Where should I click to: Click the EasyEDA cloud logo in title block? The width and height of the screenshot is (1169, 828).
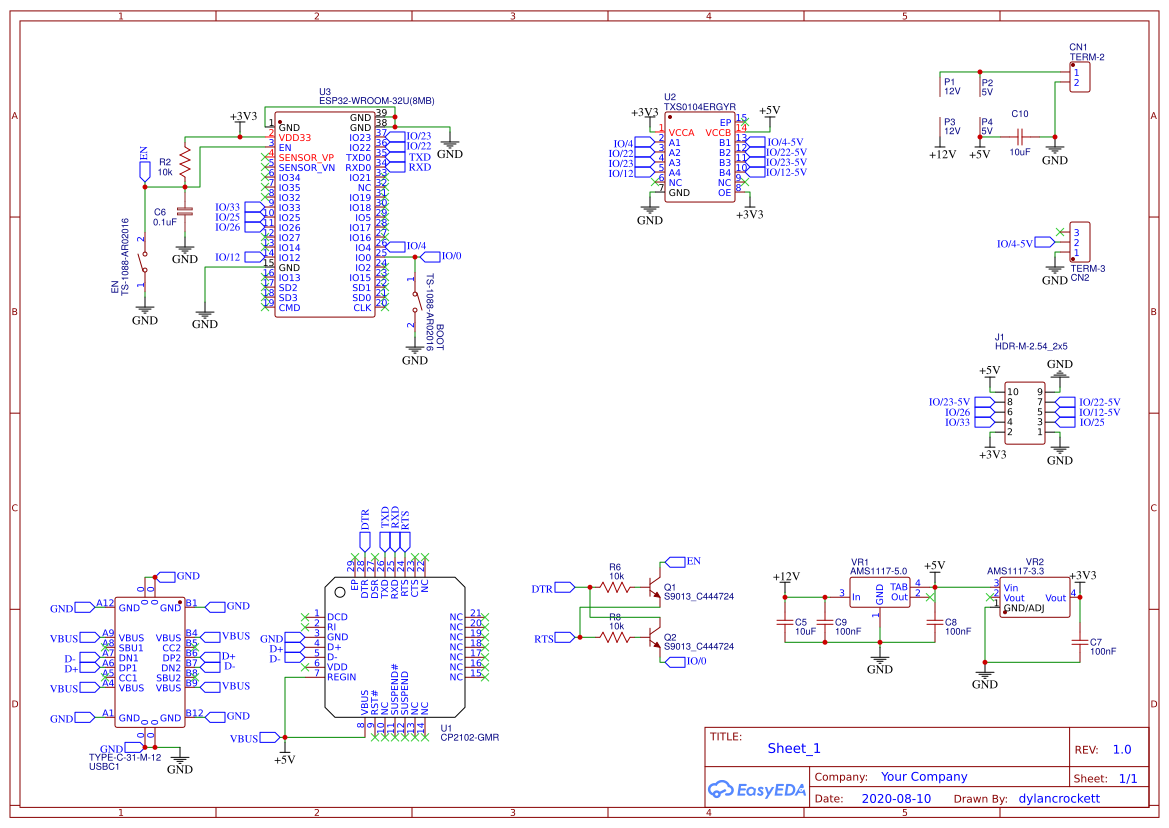click(723, 790)
